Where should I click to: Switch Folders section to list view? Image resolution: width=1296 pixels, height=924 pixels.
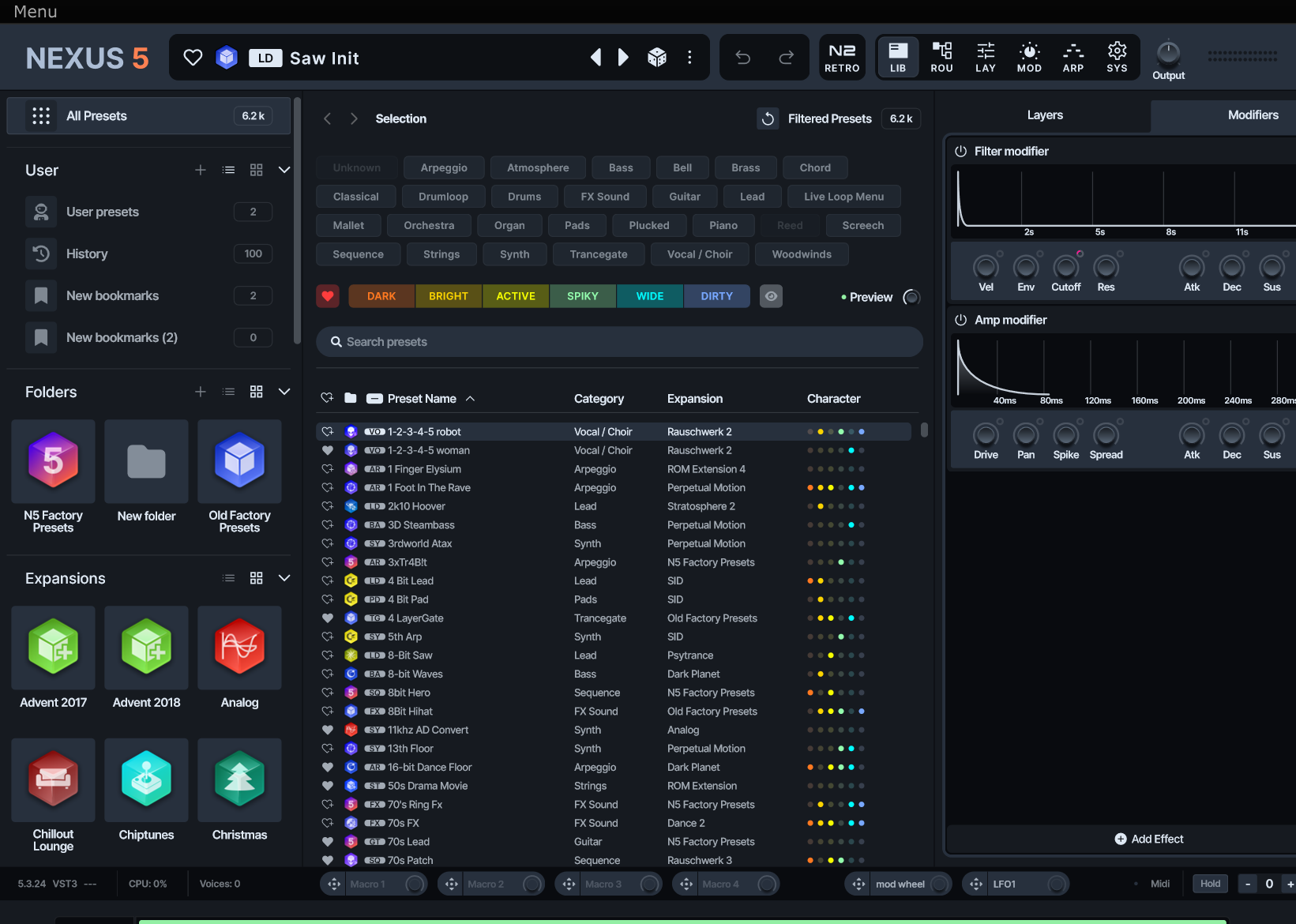(x=229, y=392)
